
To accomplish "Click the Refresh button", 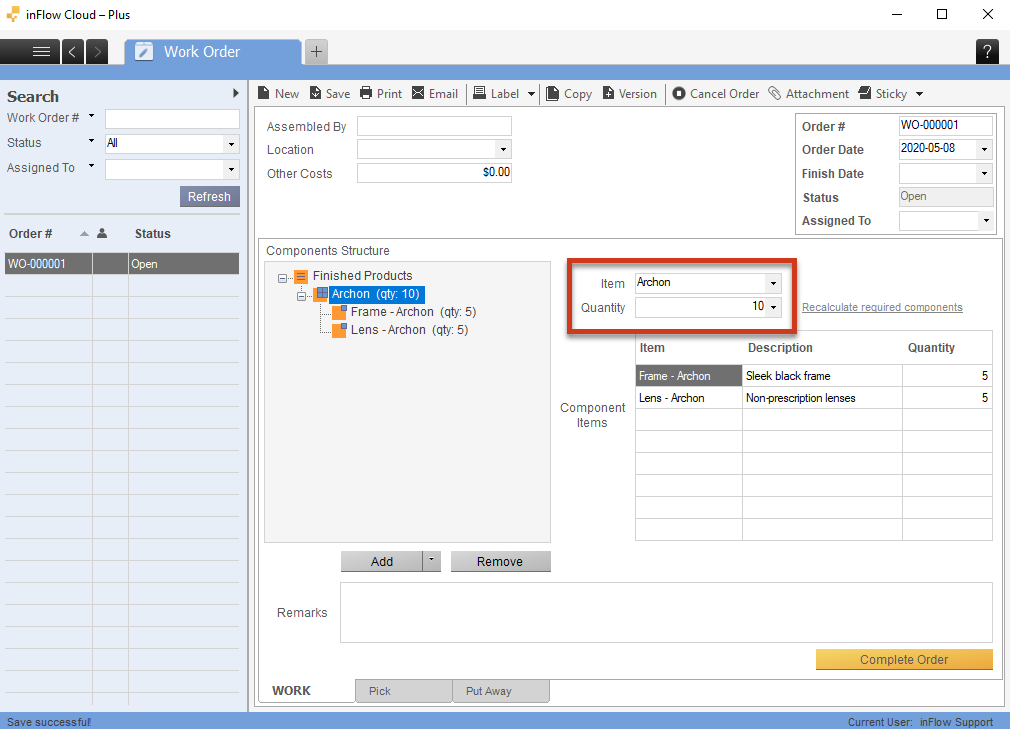I will pos(209,196).
